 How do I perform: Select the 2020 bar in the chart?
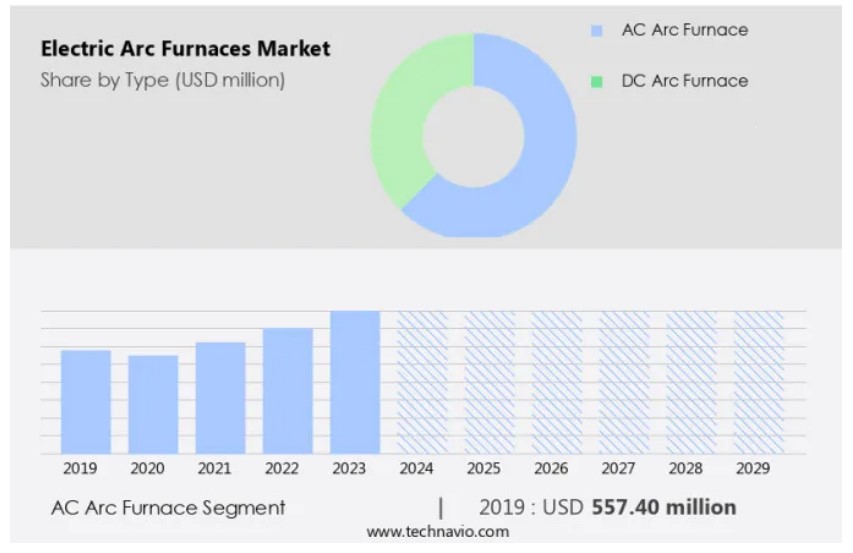pyautogui.click(x=153, y=405)
